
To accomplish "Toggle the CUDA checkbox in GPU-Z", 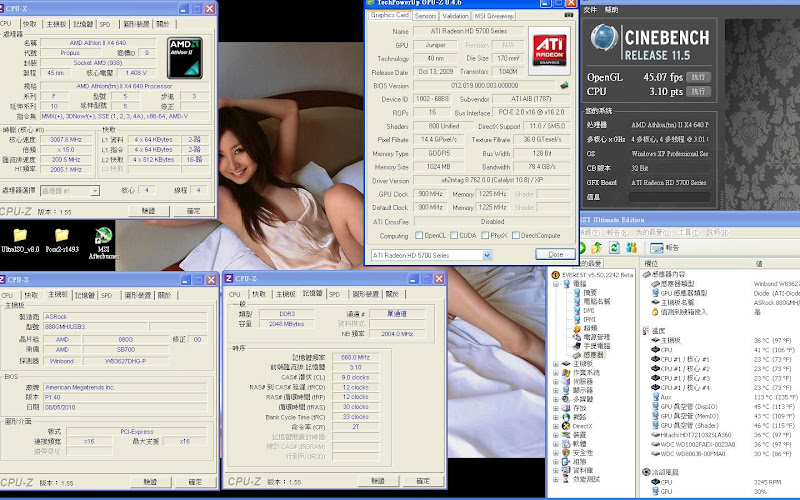I will [454, 235].
